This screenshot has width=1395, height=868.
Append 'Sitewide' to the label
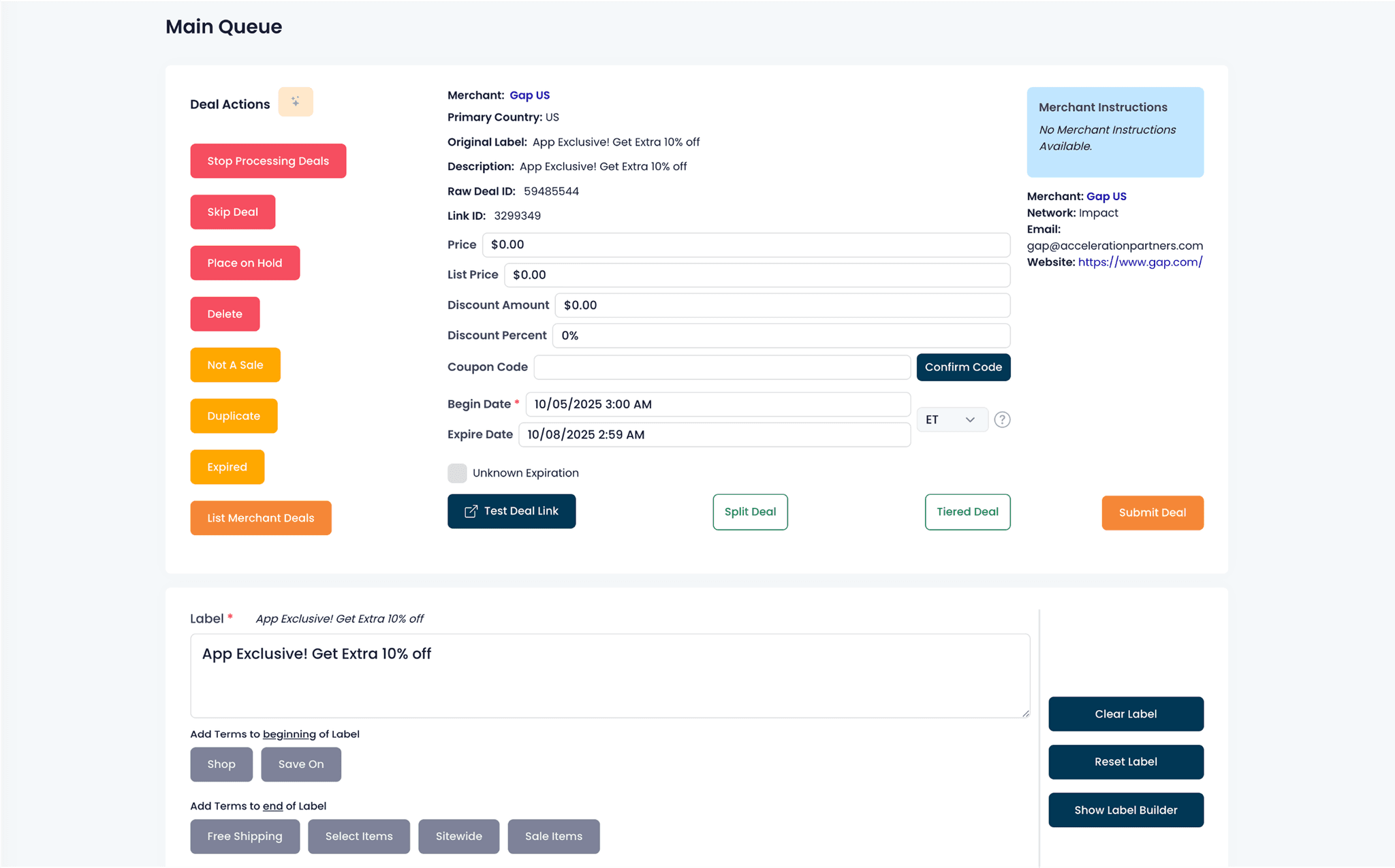click(459, 837)
